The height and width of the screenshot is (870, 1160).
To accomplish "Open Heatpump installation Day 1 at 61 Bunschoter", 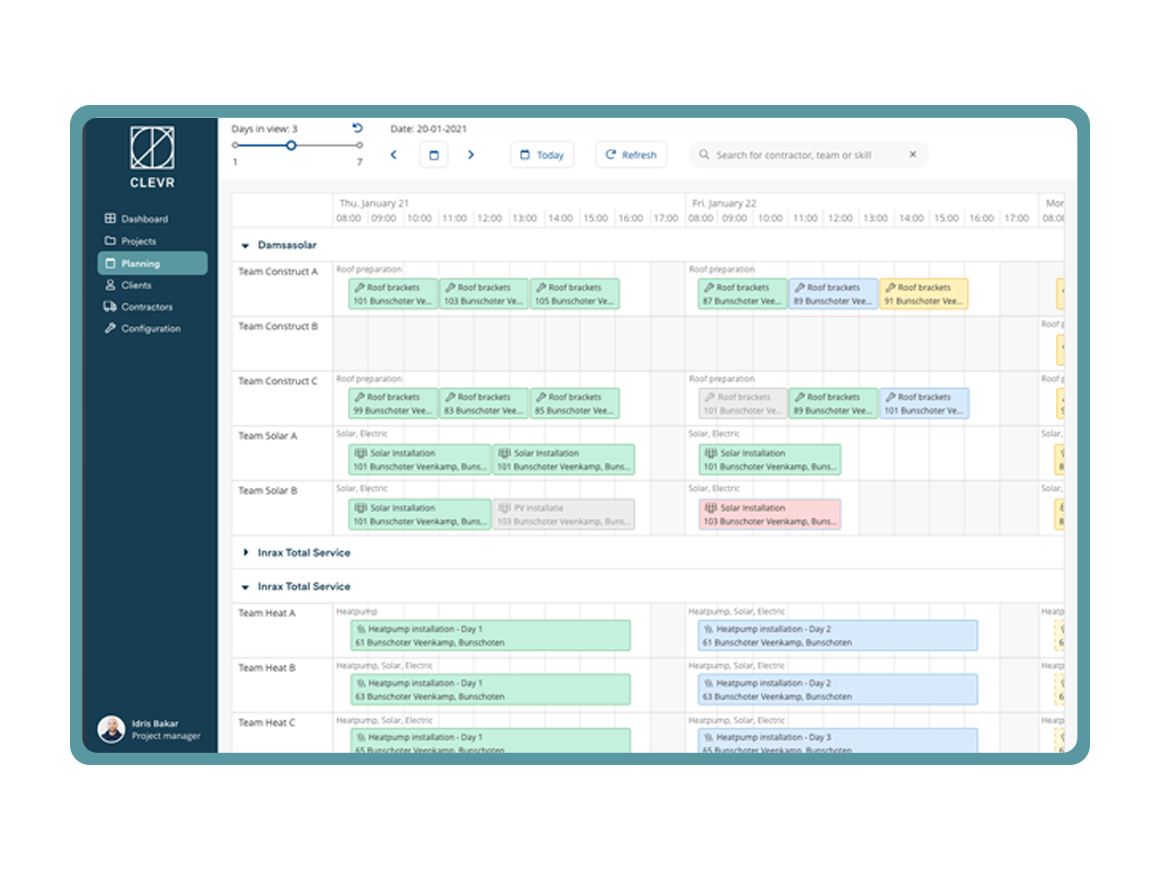I will pyautogui.click(x=490, y=635).
